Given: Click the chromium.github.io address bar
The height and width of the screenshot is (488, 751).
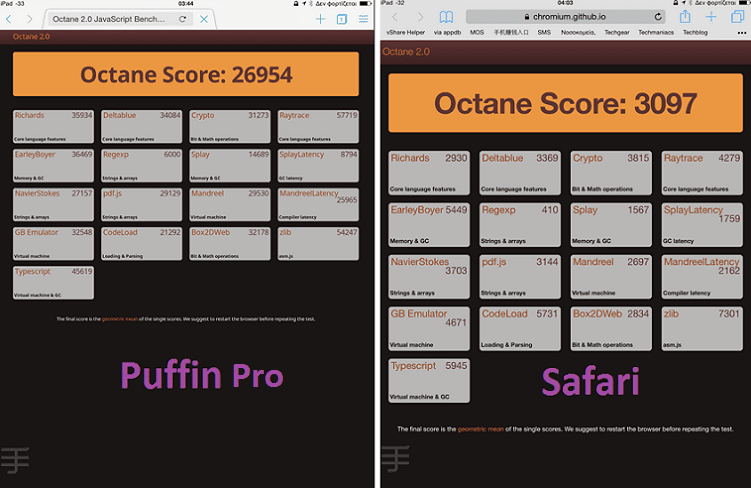Looking at the screenshot, I should [x=565, y=17].
